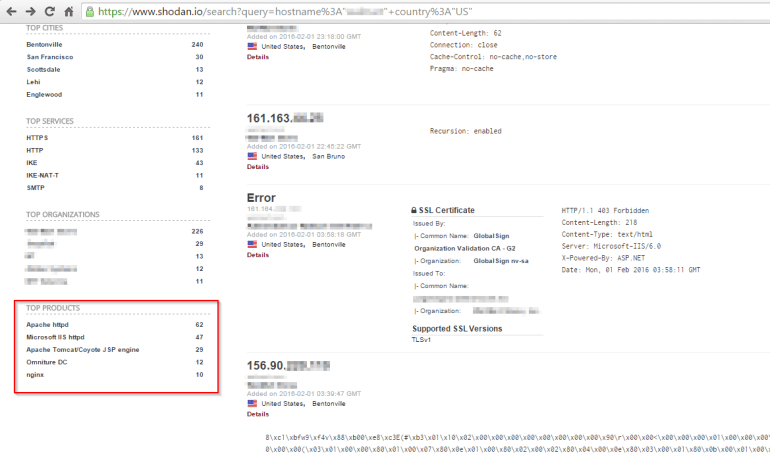Filter results by nginx product
Image resolution: width=770 pixels, height=463 pixels.
tap(34, 374)
